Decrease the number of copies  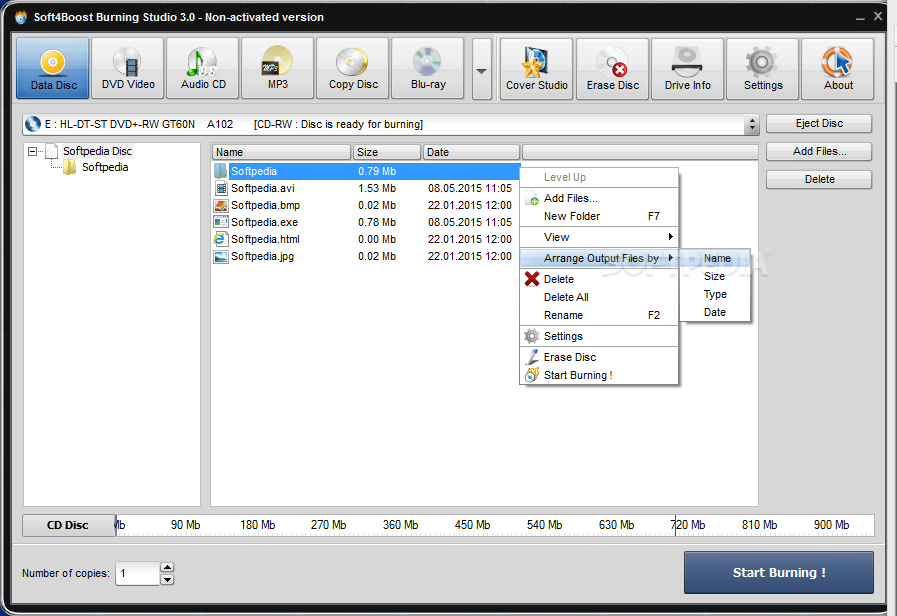(167, 579)
